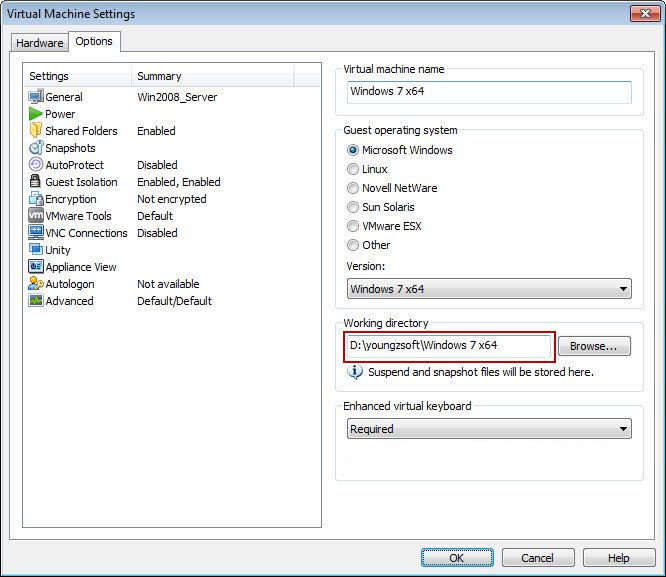Image resolution: width=666 pixels, height=577 pixels.
Task: Click the Advanced graph icon
Action: coord(36,300)
